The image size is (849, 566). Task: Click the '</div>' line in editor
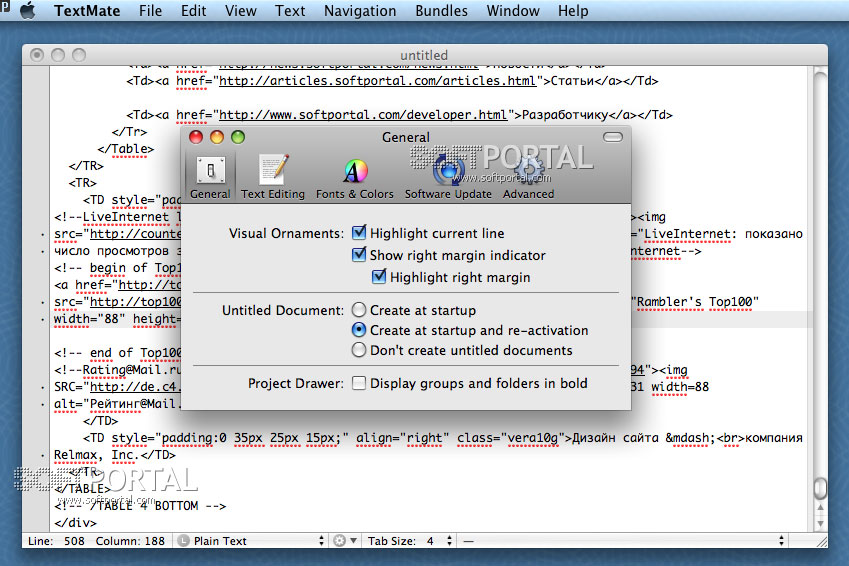pos(75,523)
